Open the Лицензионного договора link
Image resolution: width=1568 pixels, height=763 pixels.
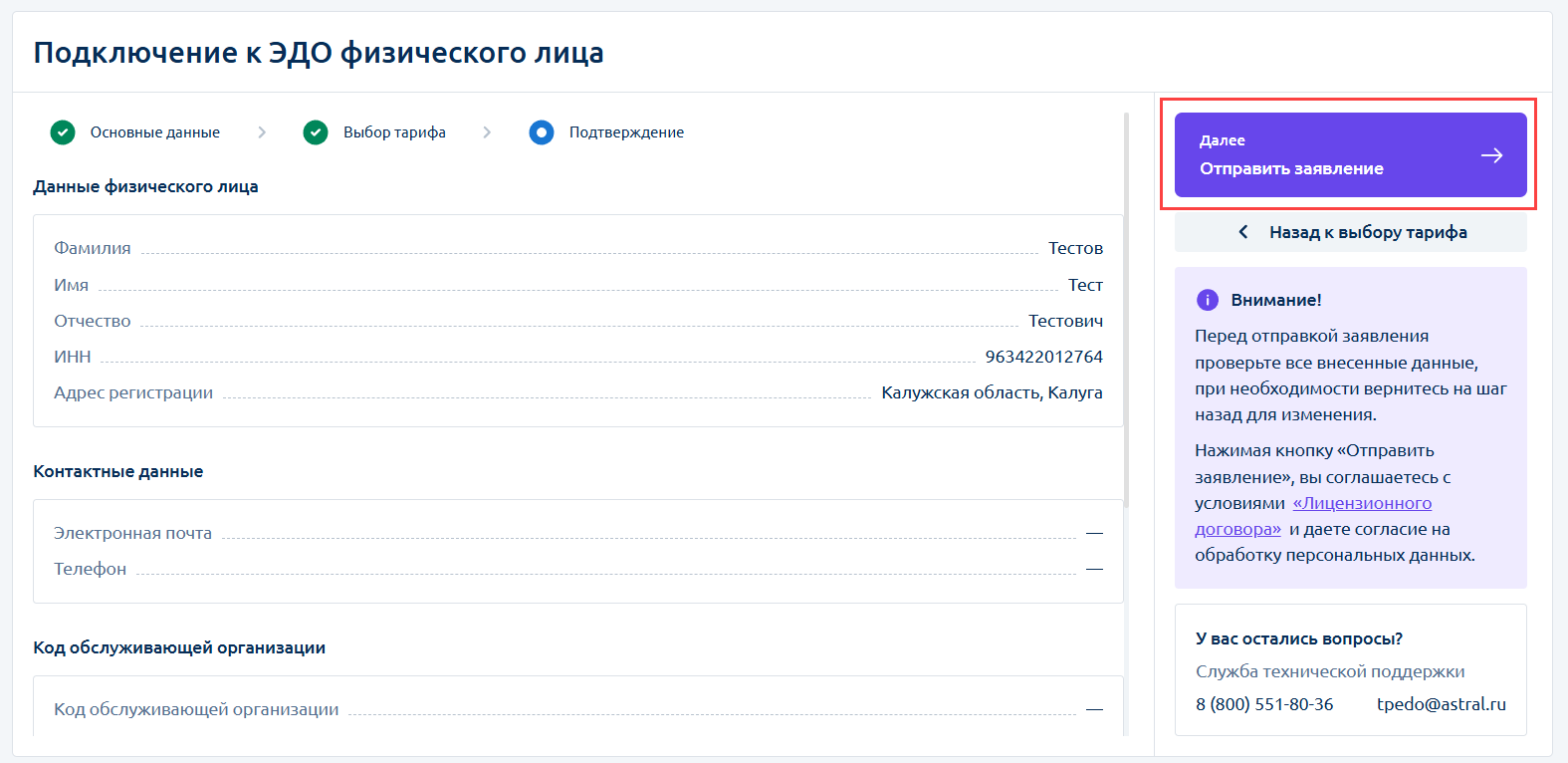[1313, 516]
